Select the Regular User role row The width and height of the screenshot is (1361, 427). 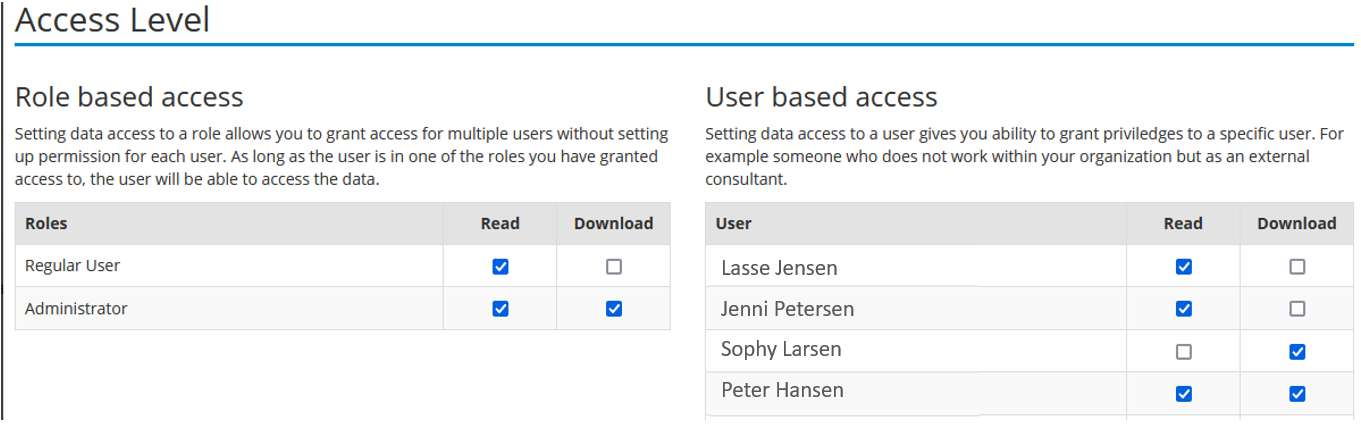[343, 266]
